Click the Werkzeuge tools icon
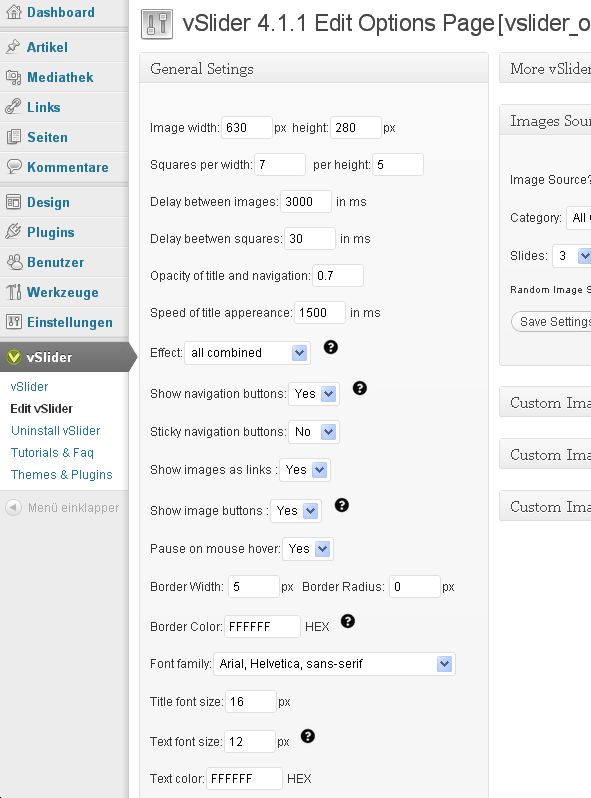 (14, 292)
